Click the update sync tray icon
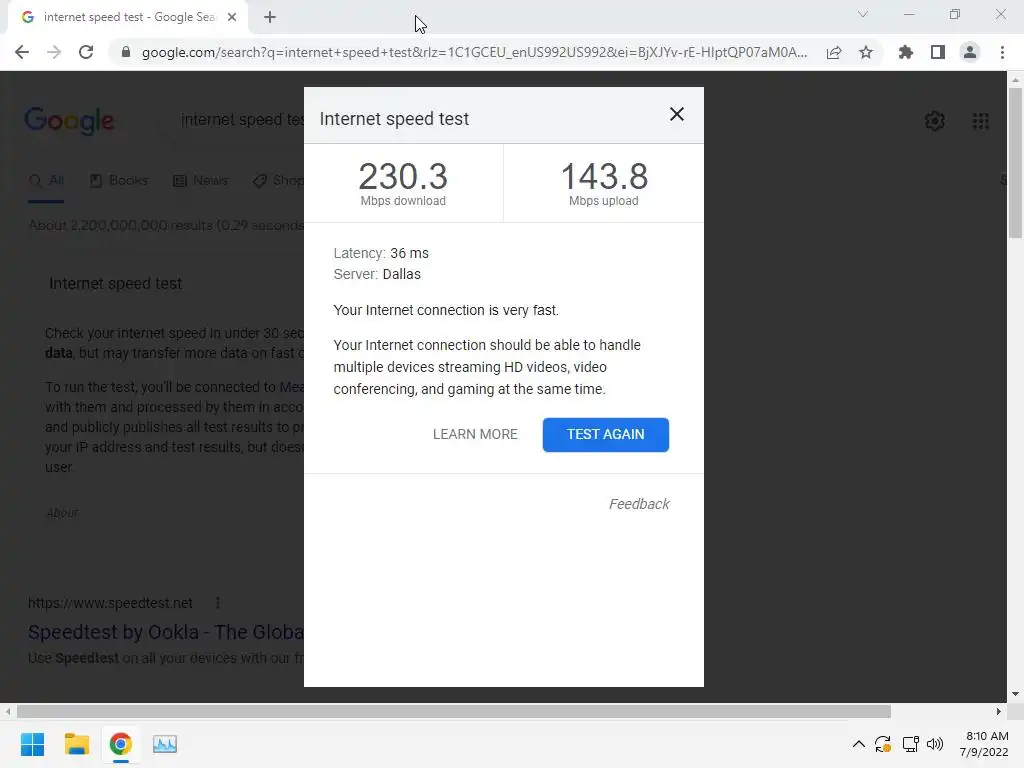The height and width of the screenshot is (768, 1024). (x=883, y=744)
